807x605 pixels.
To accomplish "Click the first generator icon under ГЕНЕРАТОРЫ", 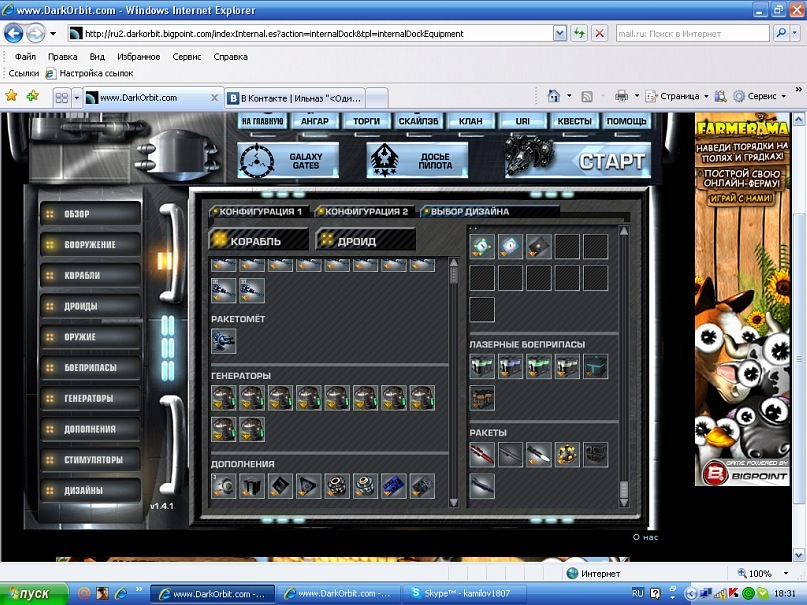I will (224, 398).
